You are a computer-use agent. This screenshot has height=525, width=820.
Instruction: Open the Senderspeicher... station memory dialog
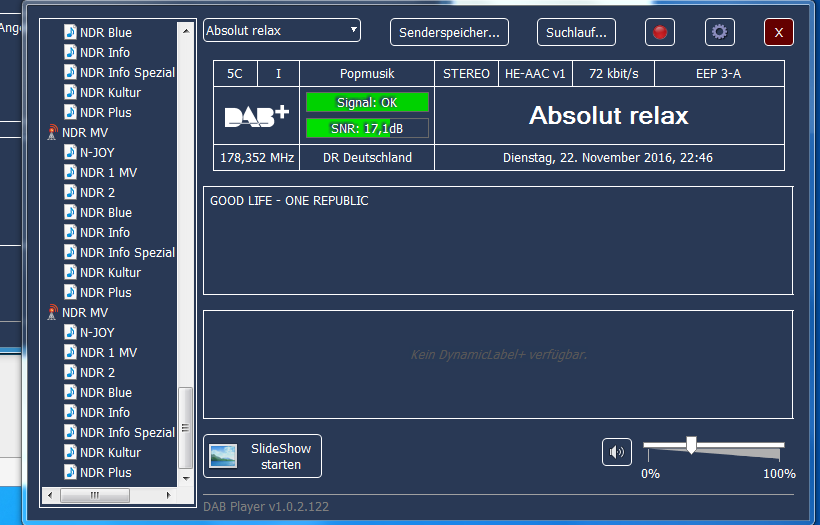click(x=449, y=32)
